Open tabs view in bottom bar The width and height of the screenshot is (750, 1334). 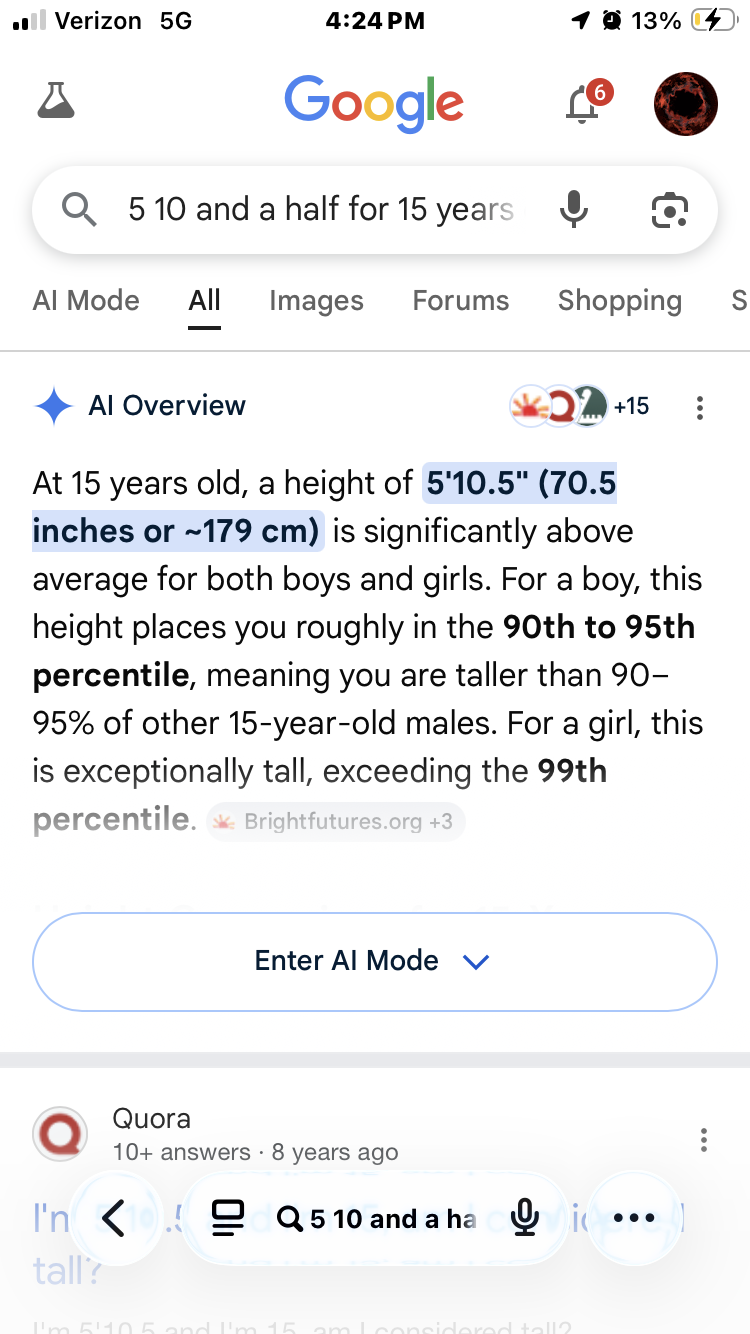tap(228, 1218)
